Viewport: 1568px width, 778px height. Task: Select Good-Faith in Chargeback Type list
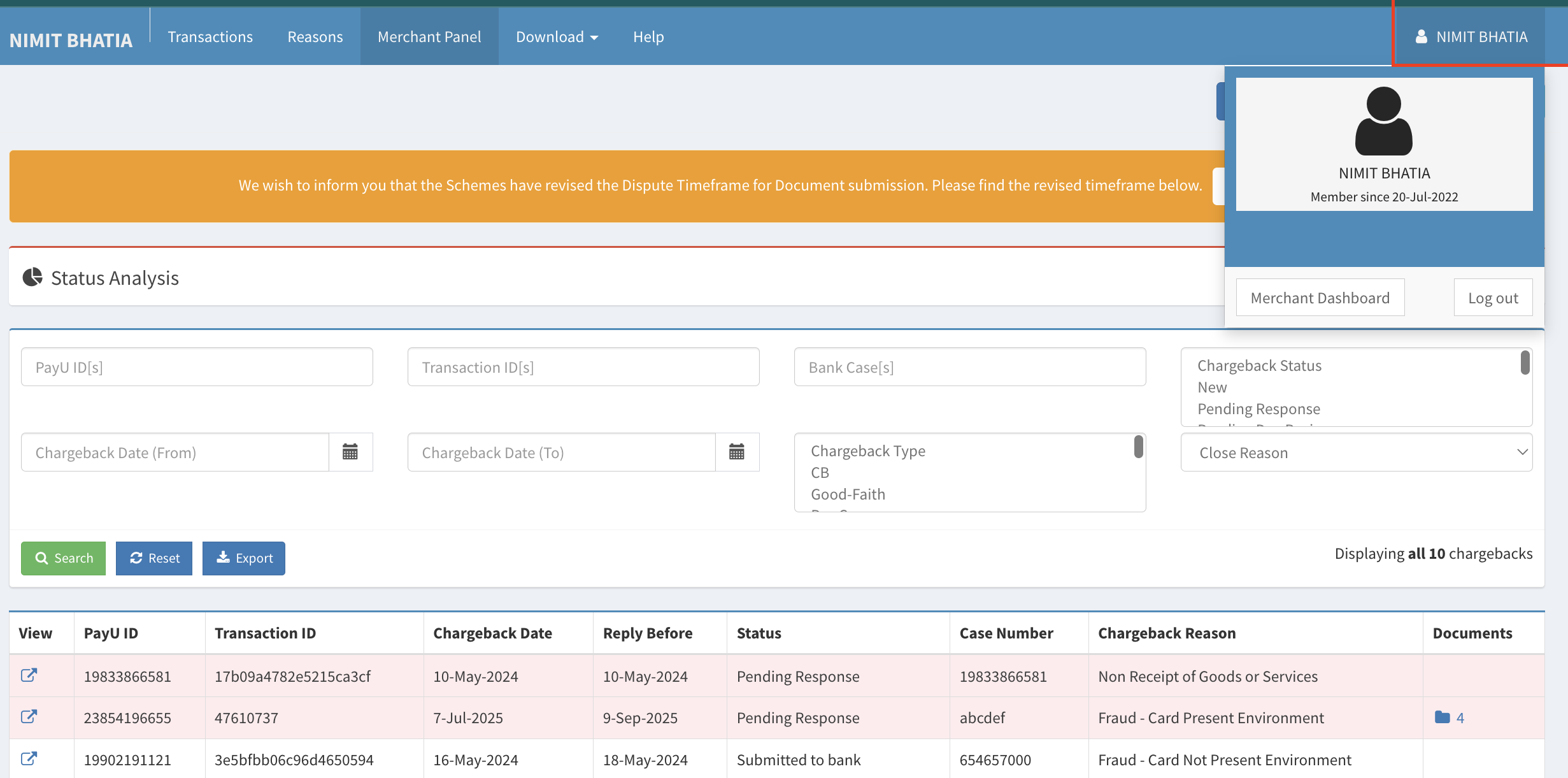click(848, 494)
